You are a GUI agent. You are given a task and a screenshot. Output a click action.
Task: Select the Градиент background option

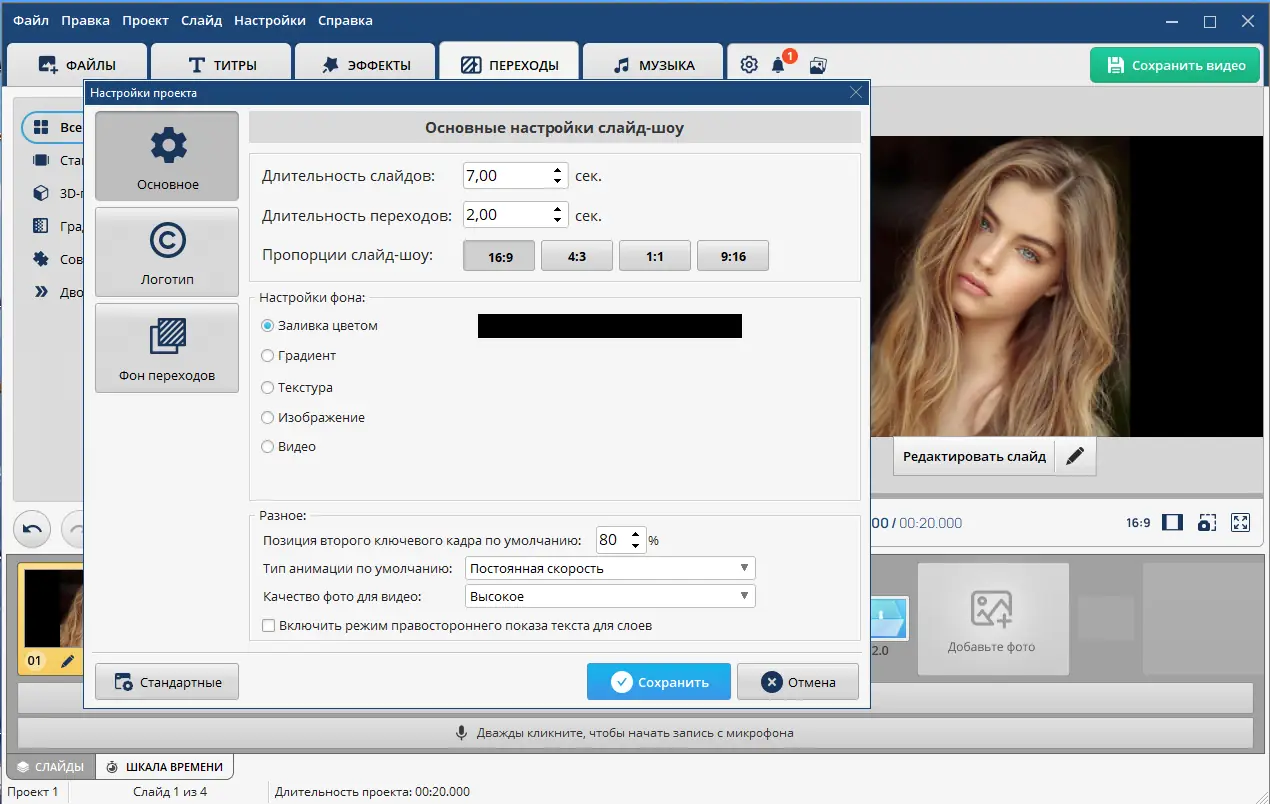click(x=298, y=355)
